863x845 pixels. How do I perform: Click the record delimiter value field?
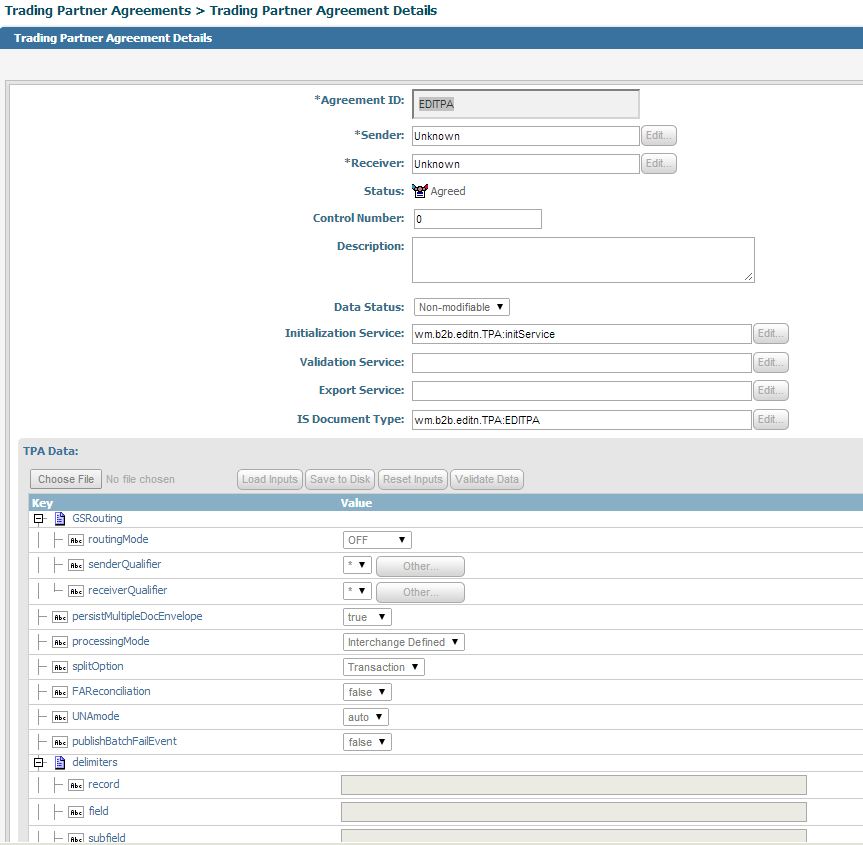pyautogui.click(x=574, y=785)
